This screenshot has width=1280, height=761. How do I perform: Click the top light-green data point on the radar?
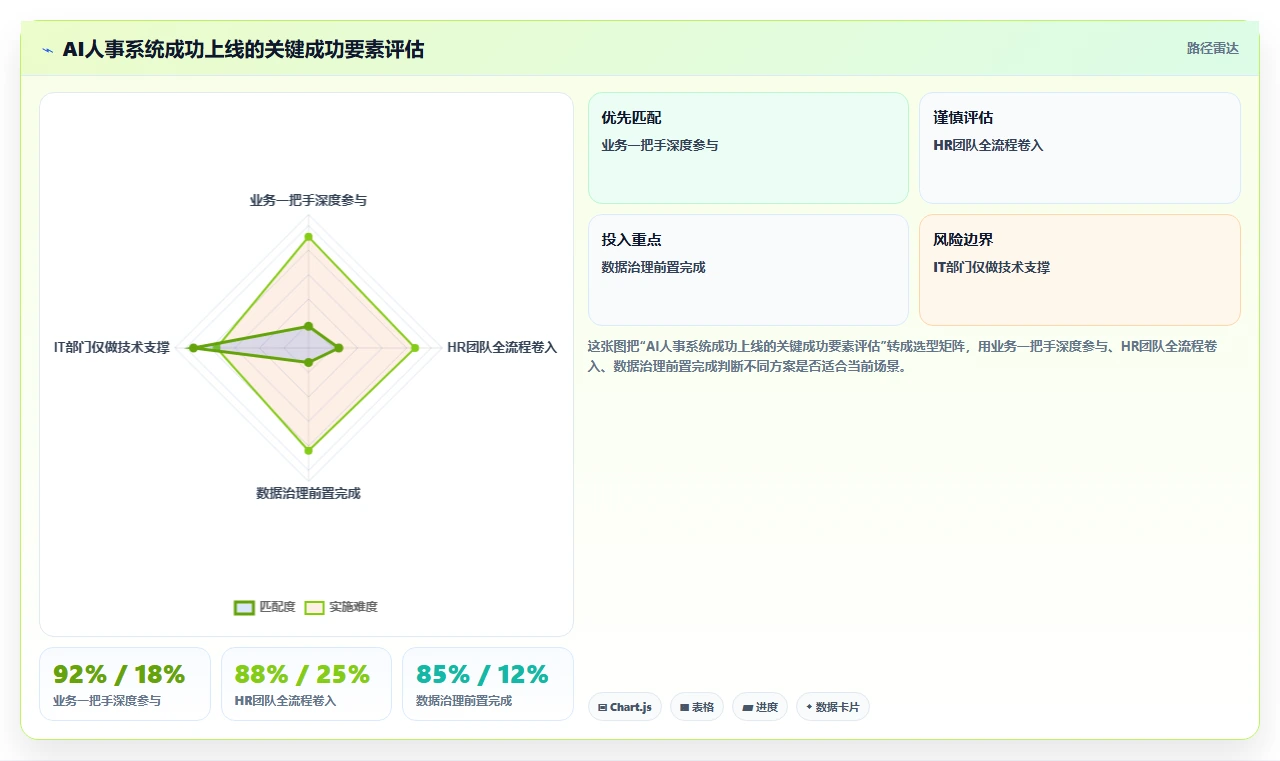click(x=308, y=237)
